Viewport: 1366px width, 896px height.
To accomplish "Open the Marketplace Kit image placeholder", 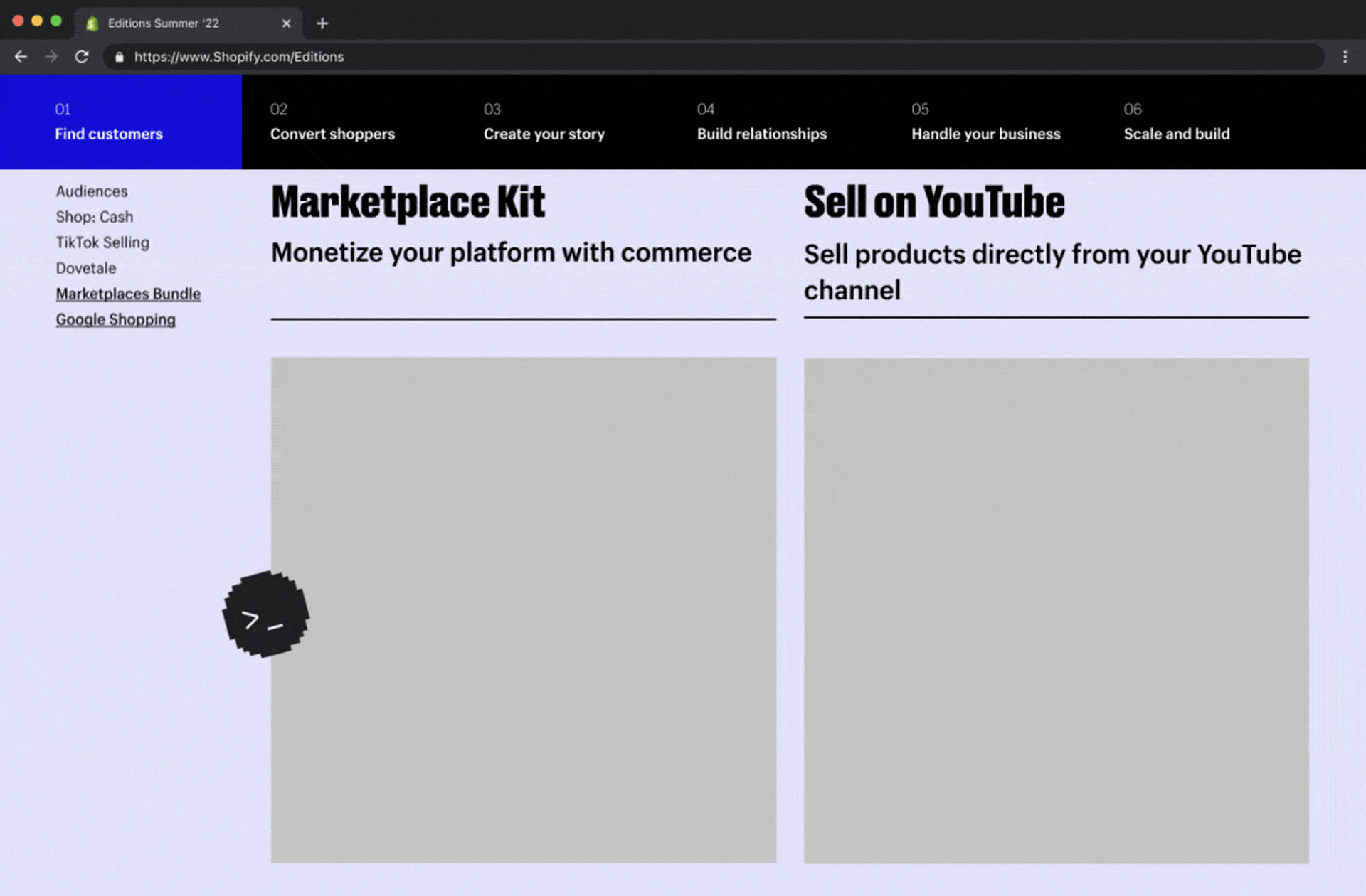I will [524, 610].
